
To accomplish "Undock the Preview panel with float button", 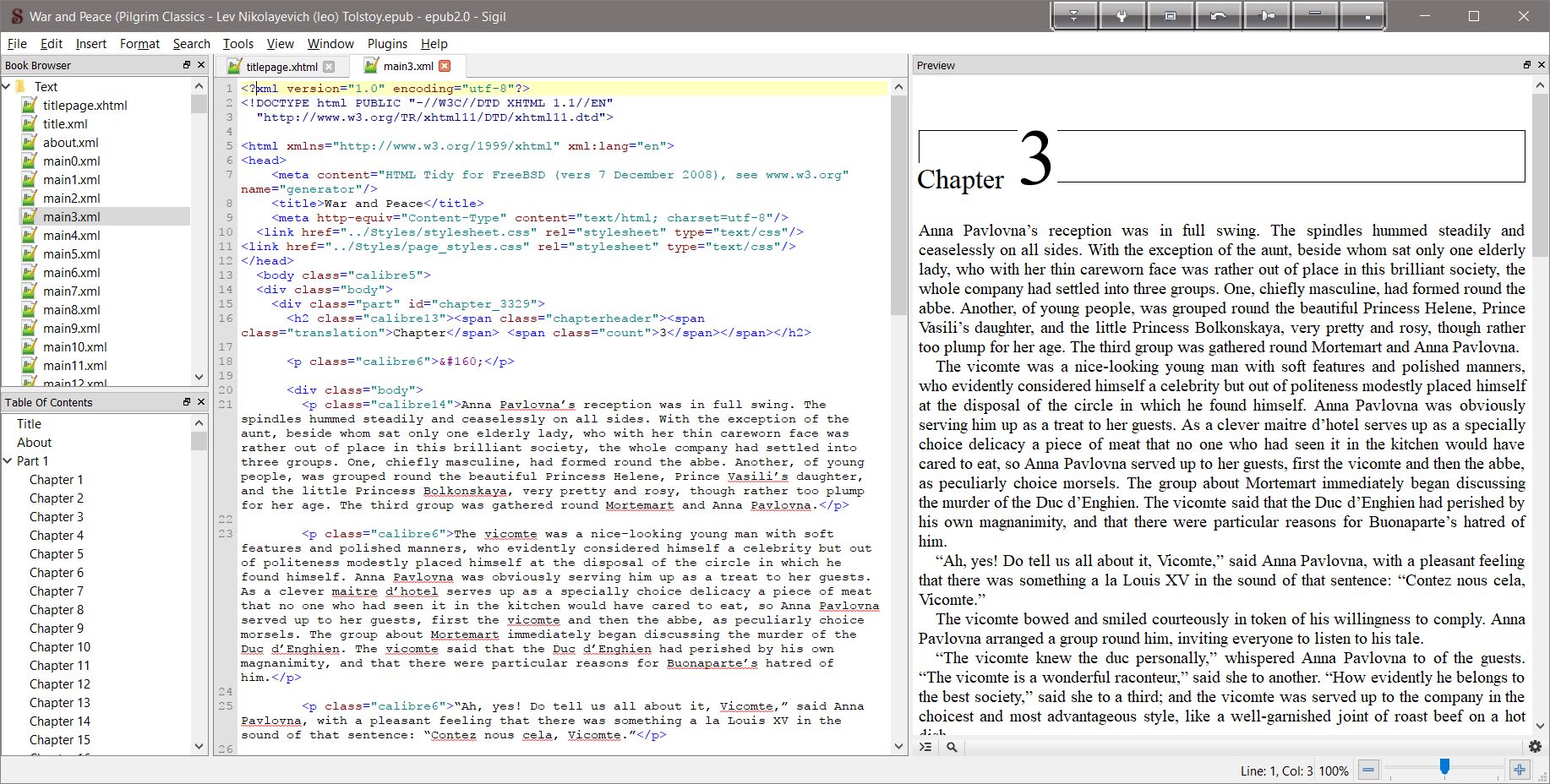I will (x=1527, y=65).
